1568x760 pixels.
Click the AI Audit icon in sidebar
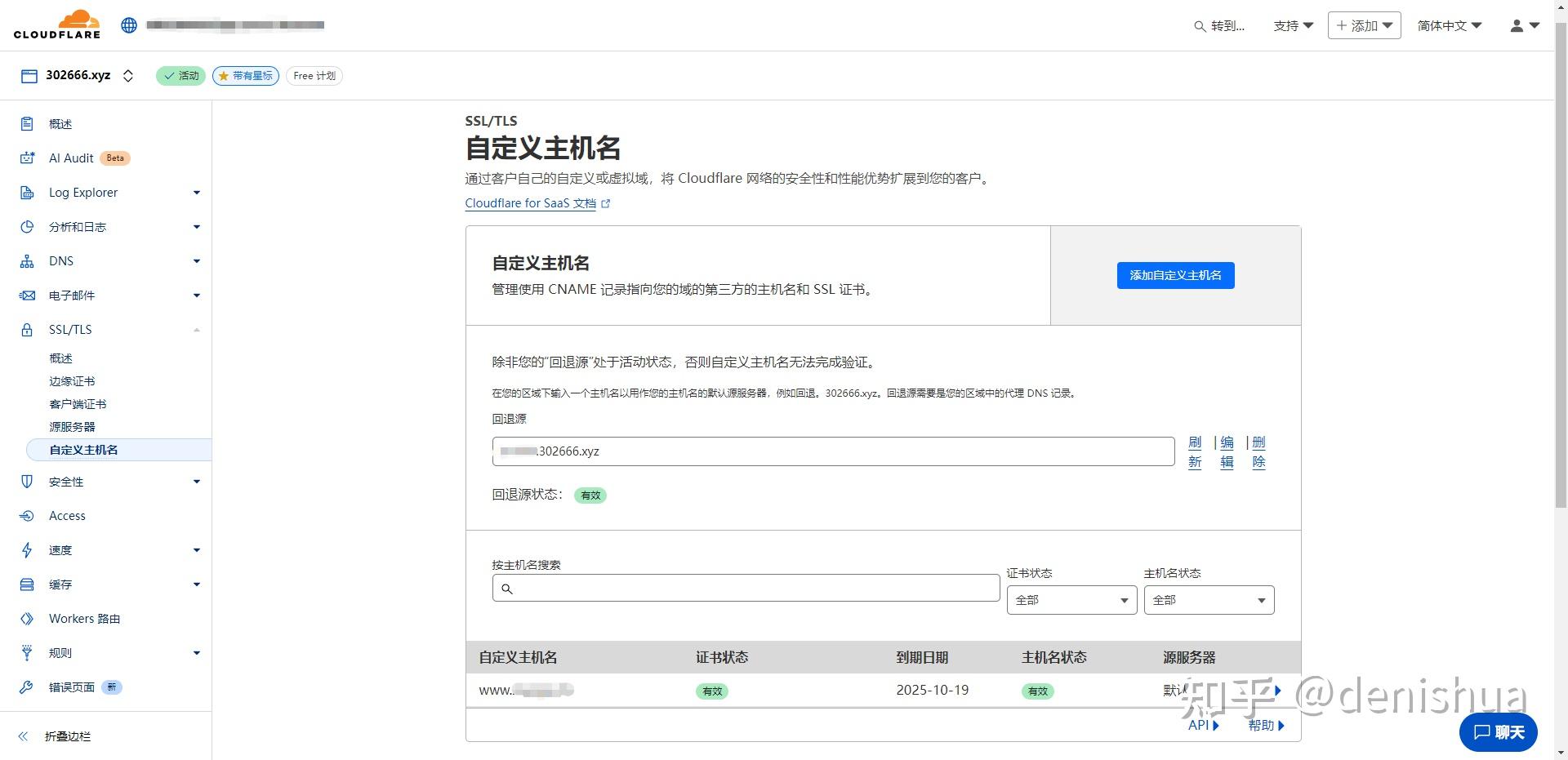[x=27, y=158]
